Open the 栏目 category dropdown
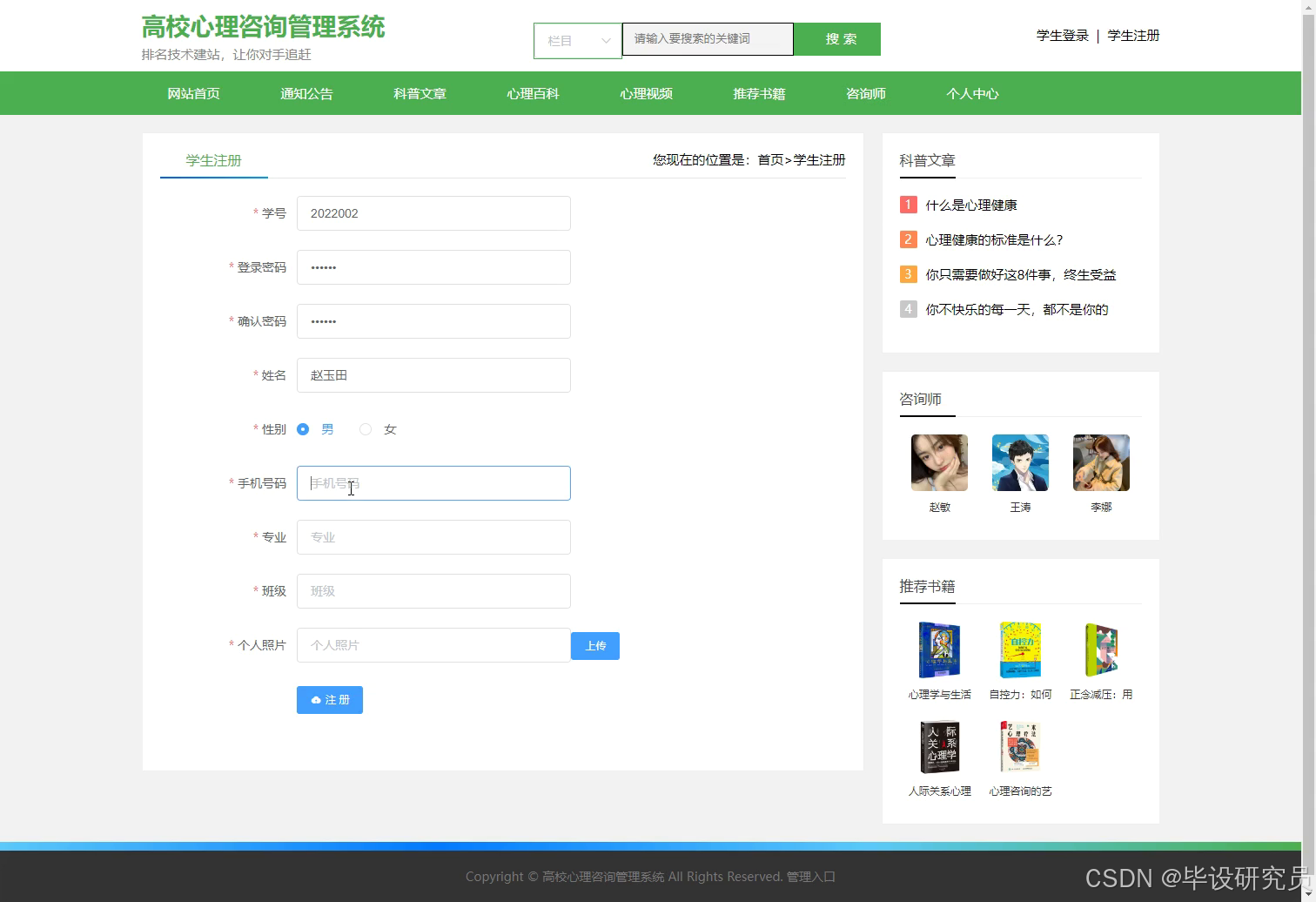Screen dimensions: 1316x902 tap(578, 40)
